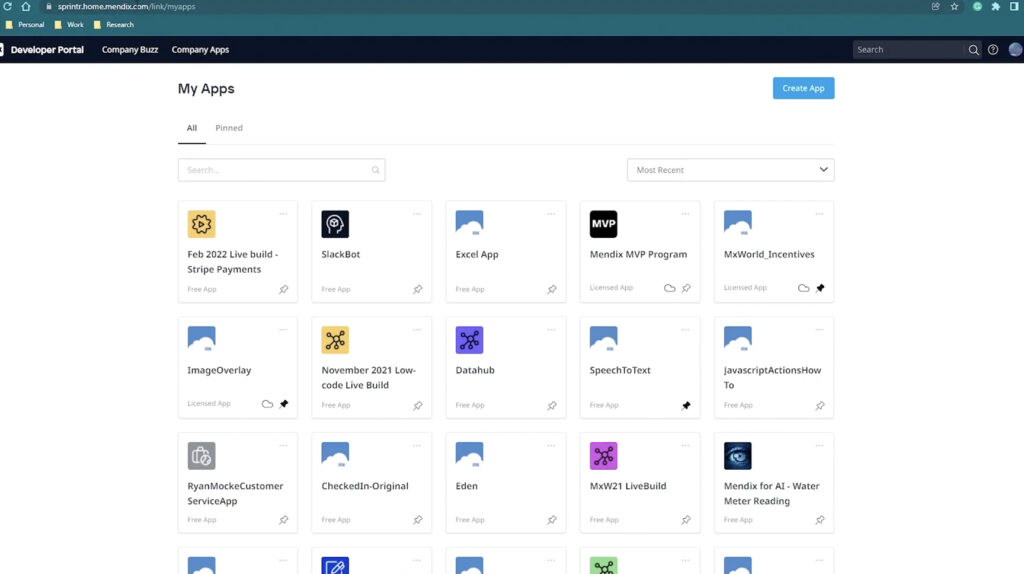Click the help question mark icon
This screenshot has height=574, width=1024.
tap(993, 49)
